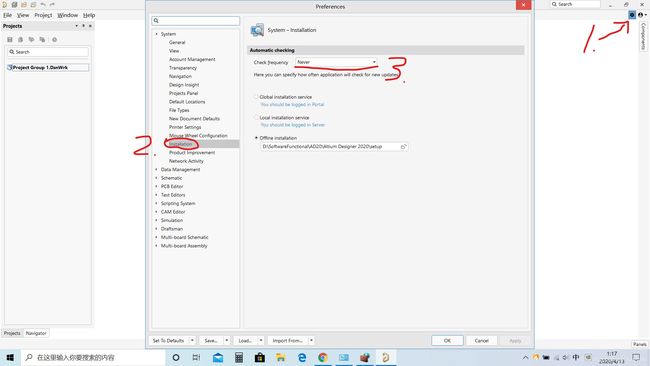Click the Import From button
Screen dimensions: 650x366
pos(288,340)
